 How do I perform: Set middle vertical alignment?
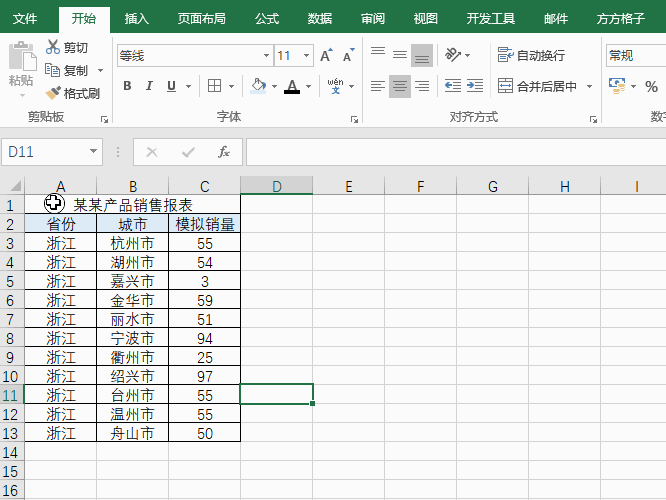[400, 55]
